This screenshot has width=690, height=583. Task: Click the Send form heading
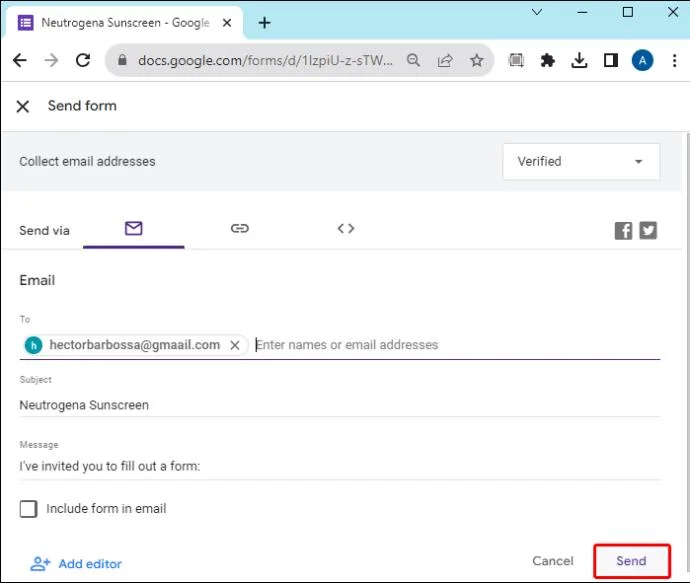point(82,106)
